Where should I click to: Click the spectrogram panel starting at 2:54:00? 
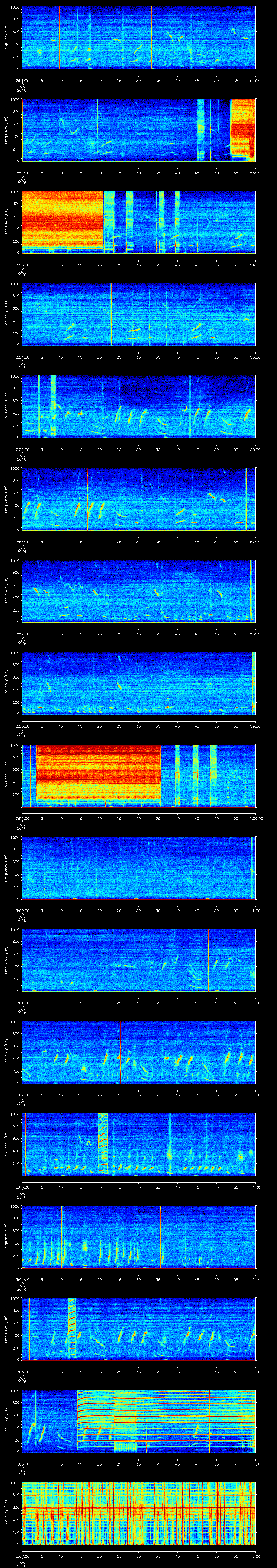tap(138, 314)
